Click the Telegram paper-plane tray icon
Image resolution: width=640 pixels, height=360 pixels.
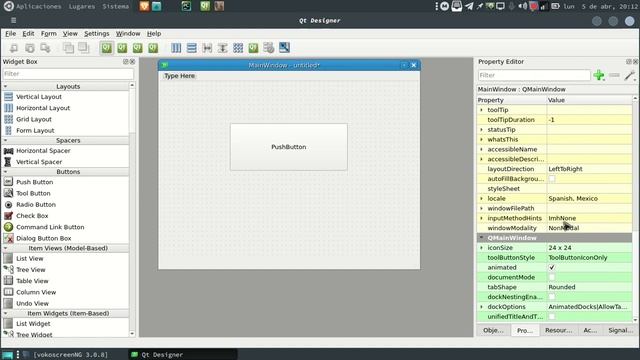(x=469, y=6)
